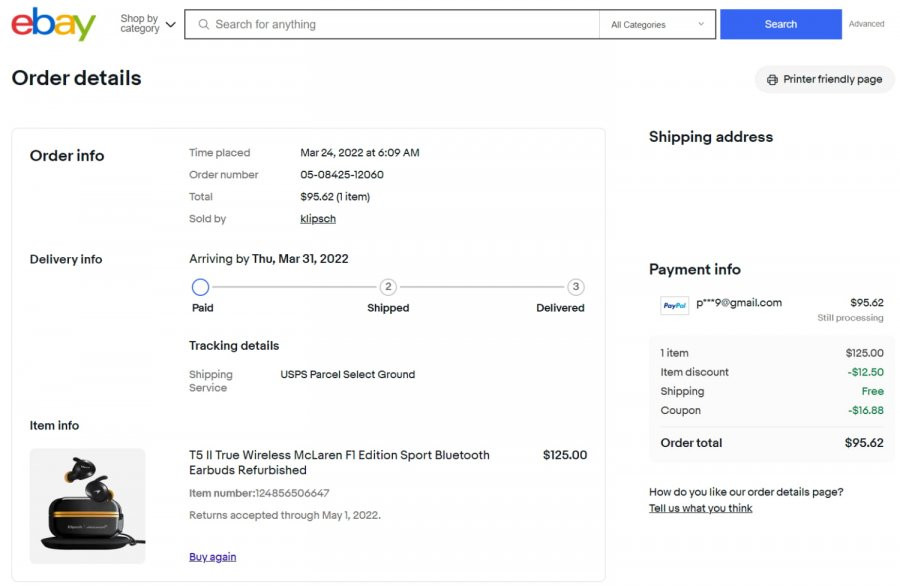Open Advanced search link

(866, 24)
